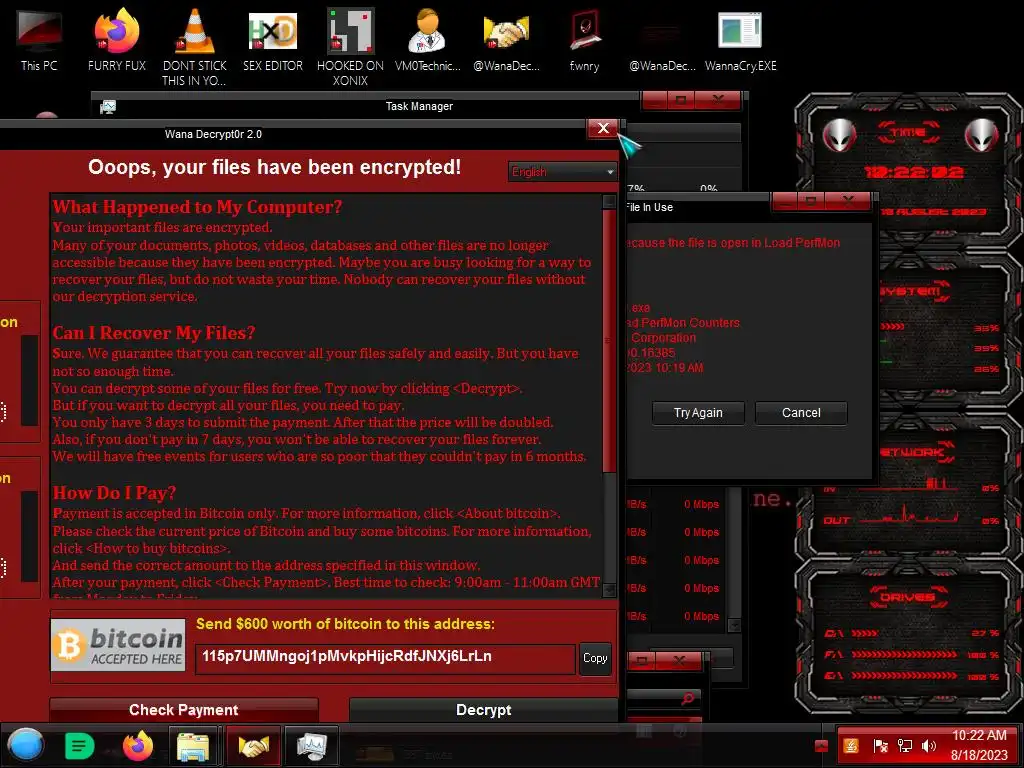This screenshot has height=768, width=1024.
Task: Click the E:\ drive usage bar
Action: click(x=904, y=676)
